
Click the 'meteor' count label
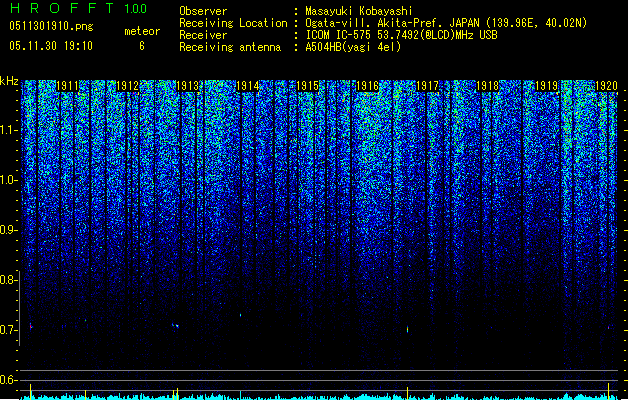click(142, 31)
